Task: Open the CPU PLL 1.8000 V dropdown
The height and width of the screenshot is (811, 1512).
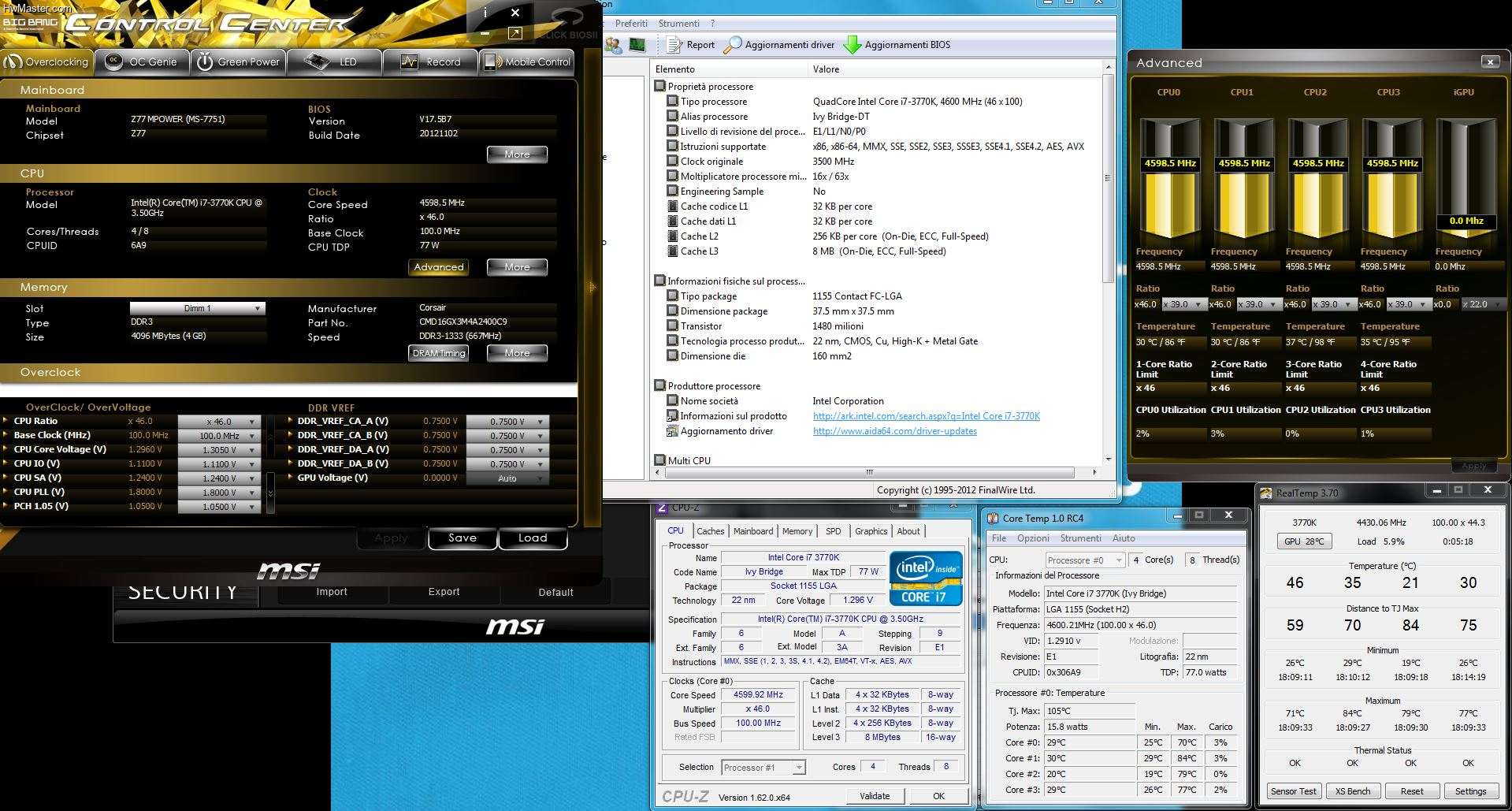Action: coord(219,493)
